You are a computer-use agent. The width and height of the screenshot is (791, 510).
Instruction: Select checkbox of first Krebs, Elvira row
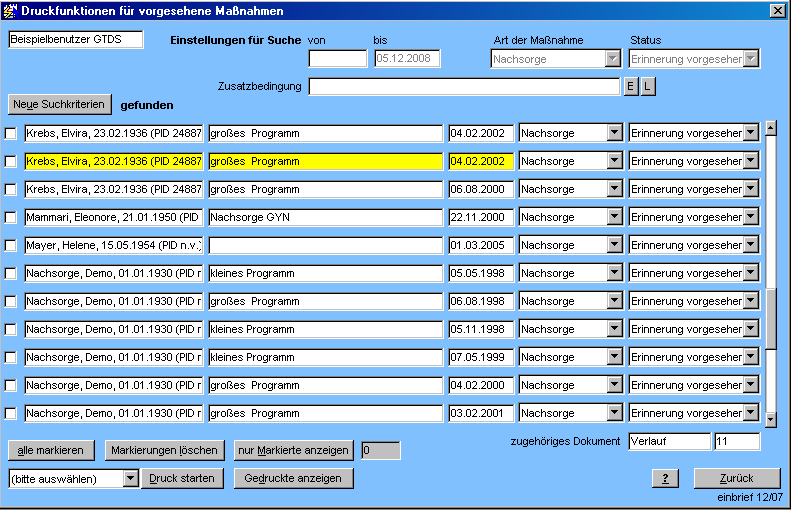[x=12, y=133]
